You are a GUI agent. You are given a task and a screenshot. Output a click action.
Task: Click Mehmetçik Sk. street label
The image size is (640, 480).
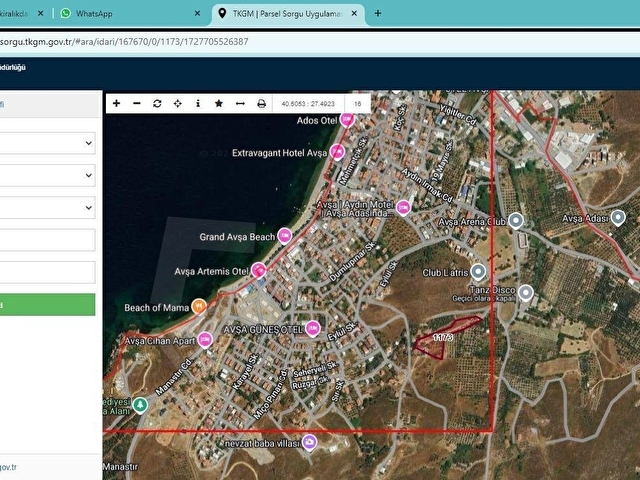pos(353,161)
